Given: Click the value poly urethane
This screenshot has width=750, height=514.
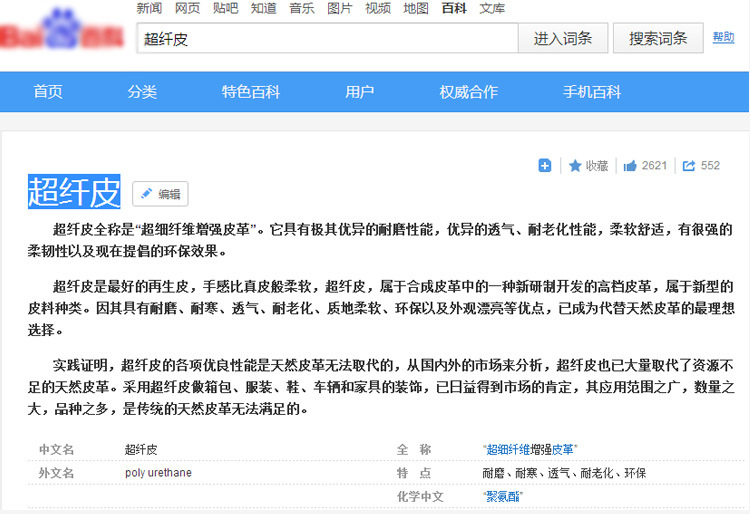Looking at the screenshot, I should (x=158, y=473).
